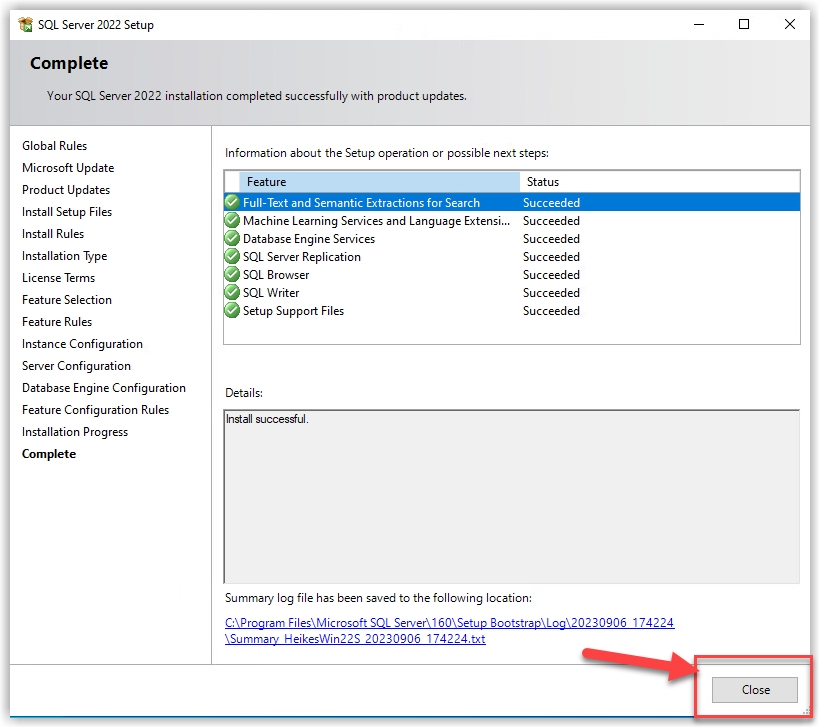This screenshot has width=820, height=728.
Task: Click Succeeded status for Setup Support Files
Action: click(x=551, y=311)
